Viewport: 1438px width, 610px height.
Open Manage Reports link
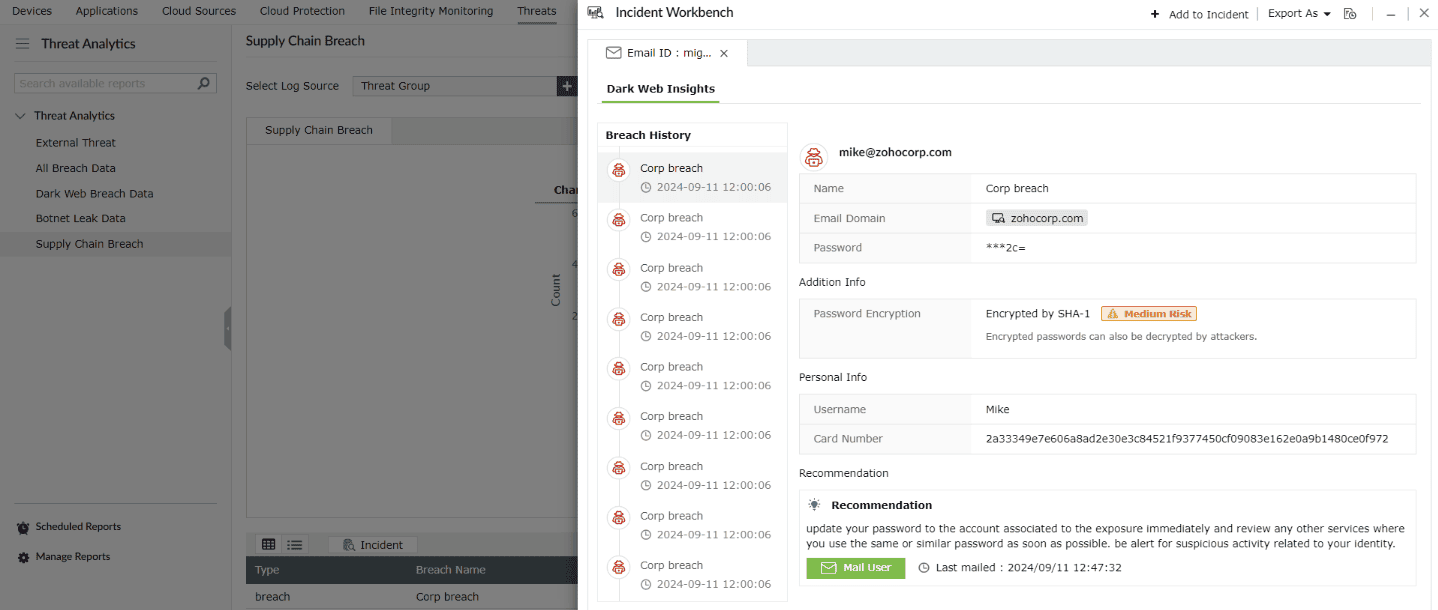(x=73, y=557)
